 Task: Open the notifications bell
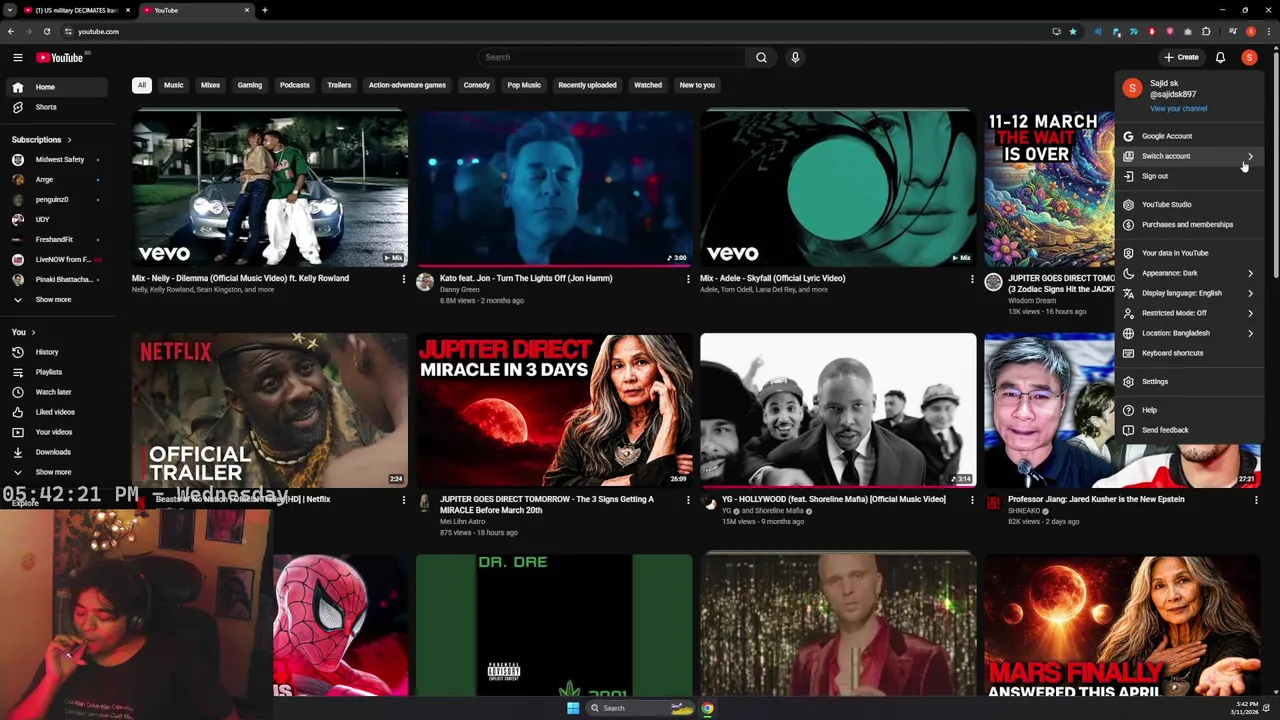(1220, 57)
